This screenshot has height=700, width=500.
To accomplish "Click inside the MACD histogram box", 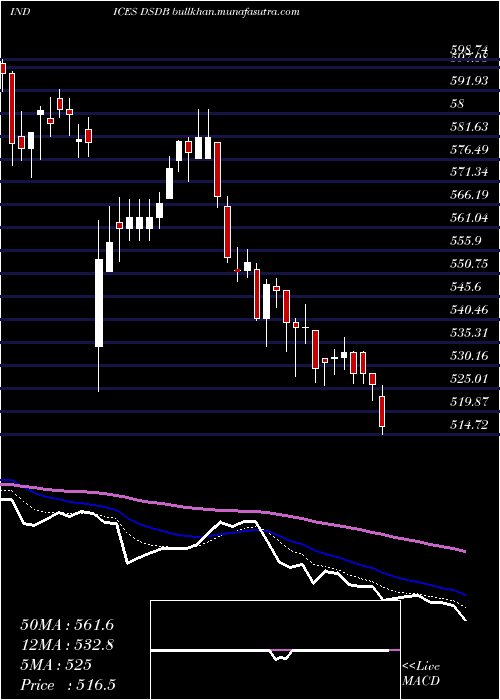I will (275, 650).
